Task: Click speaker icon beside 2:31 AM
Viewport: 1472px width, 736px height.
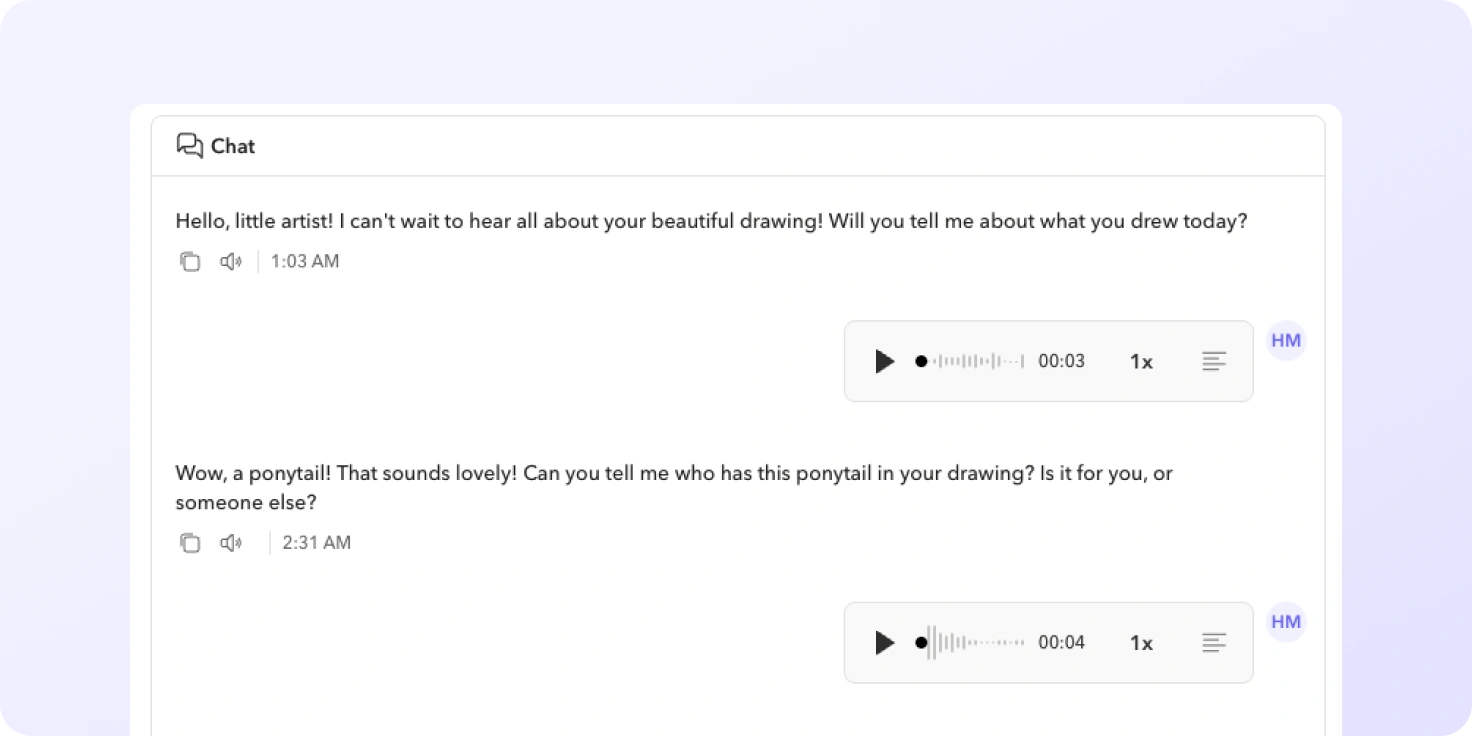Action: [x=231, y=543]
